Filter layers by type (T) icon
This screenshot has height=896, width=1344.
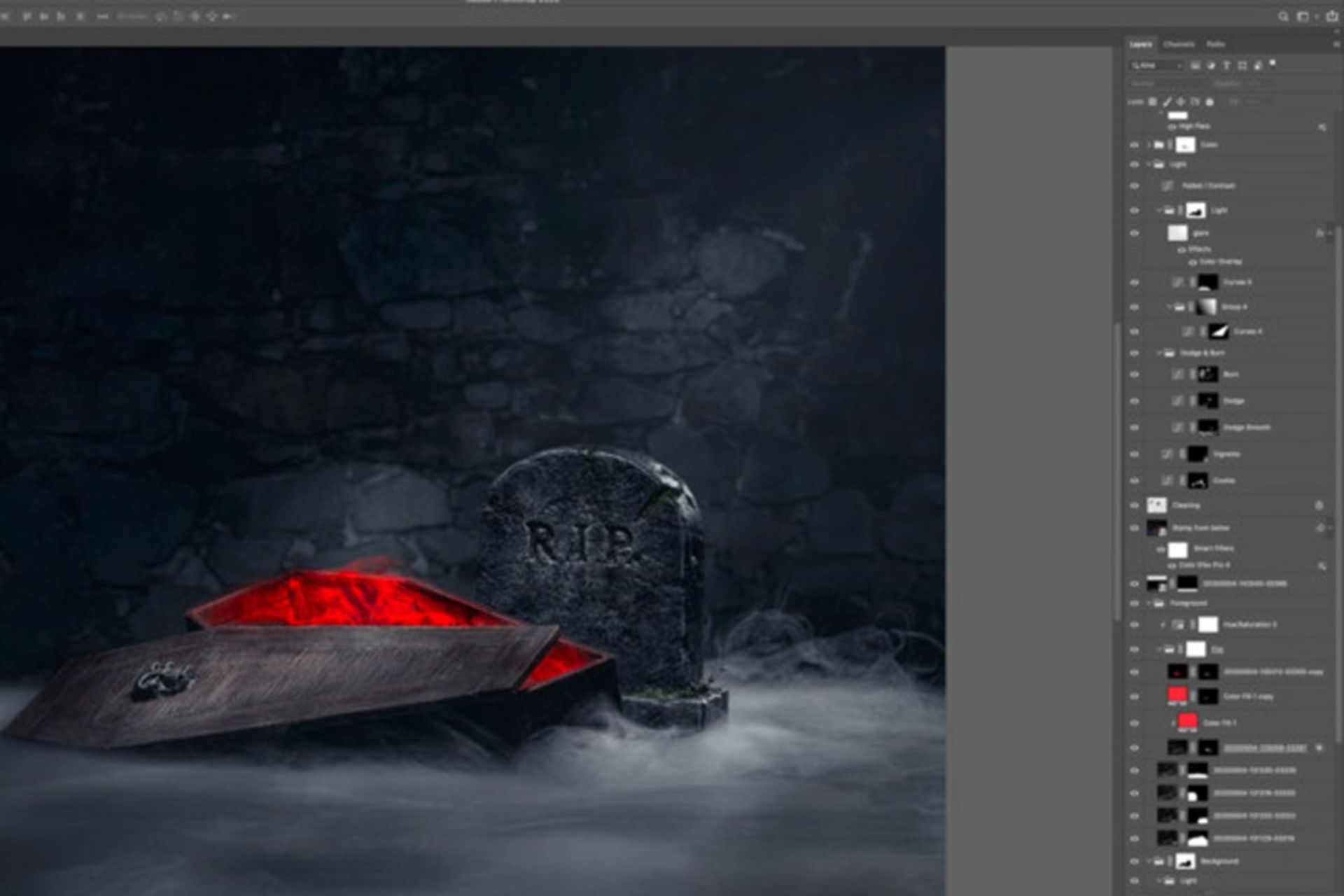click(x=1226, y=65)
